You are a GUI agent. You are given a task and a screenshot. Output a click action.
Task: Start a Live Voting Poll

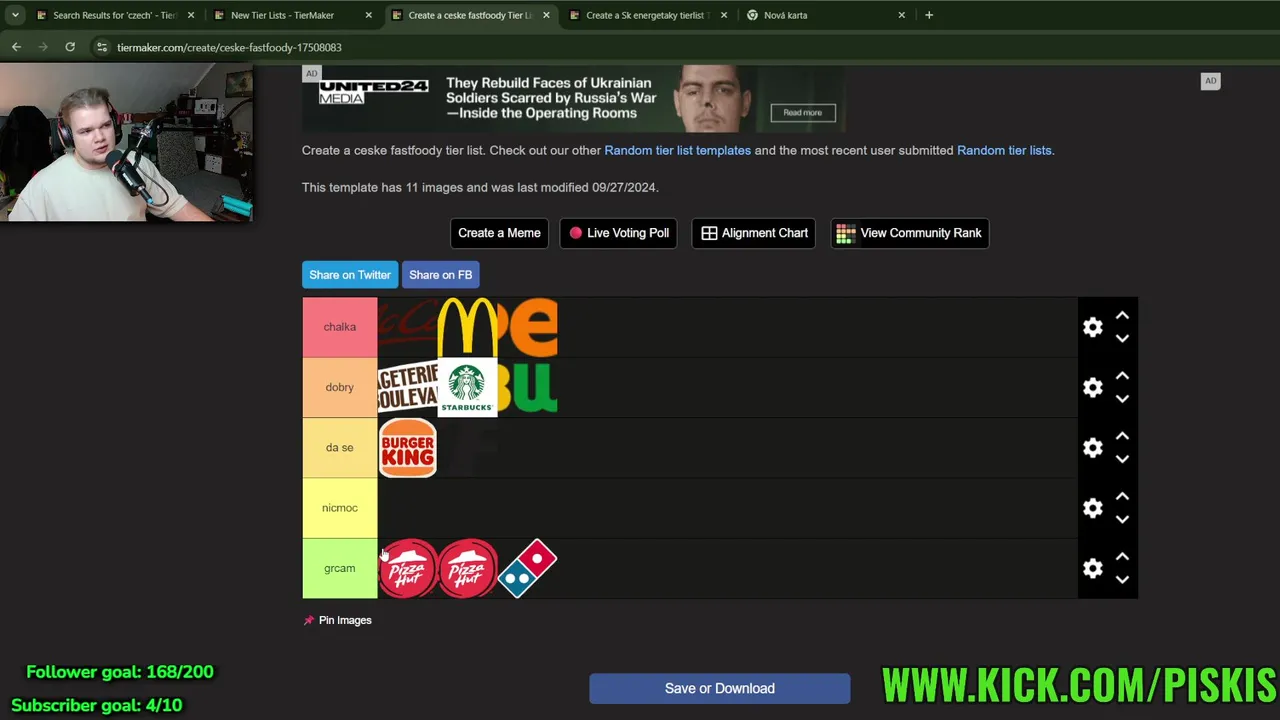(x=619, y=233)
